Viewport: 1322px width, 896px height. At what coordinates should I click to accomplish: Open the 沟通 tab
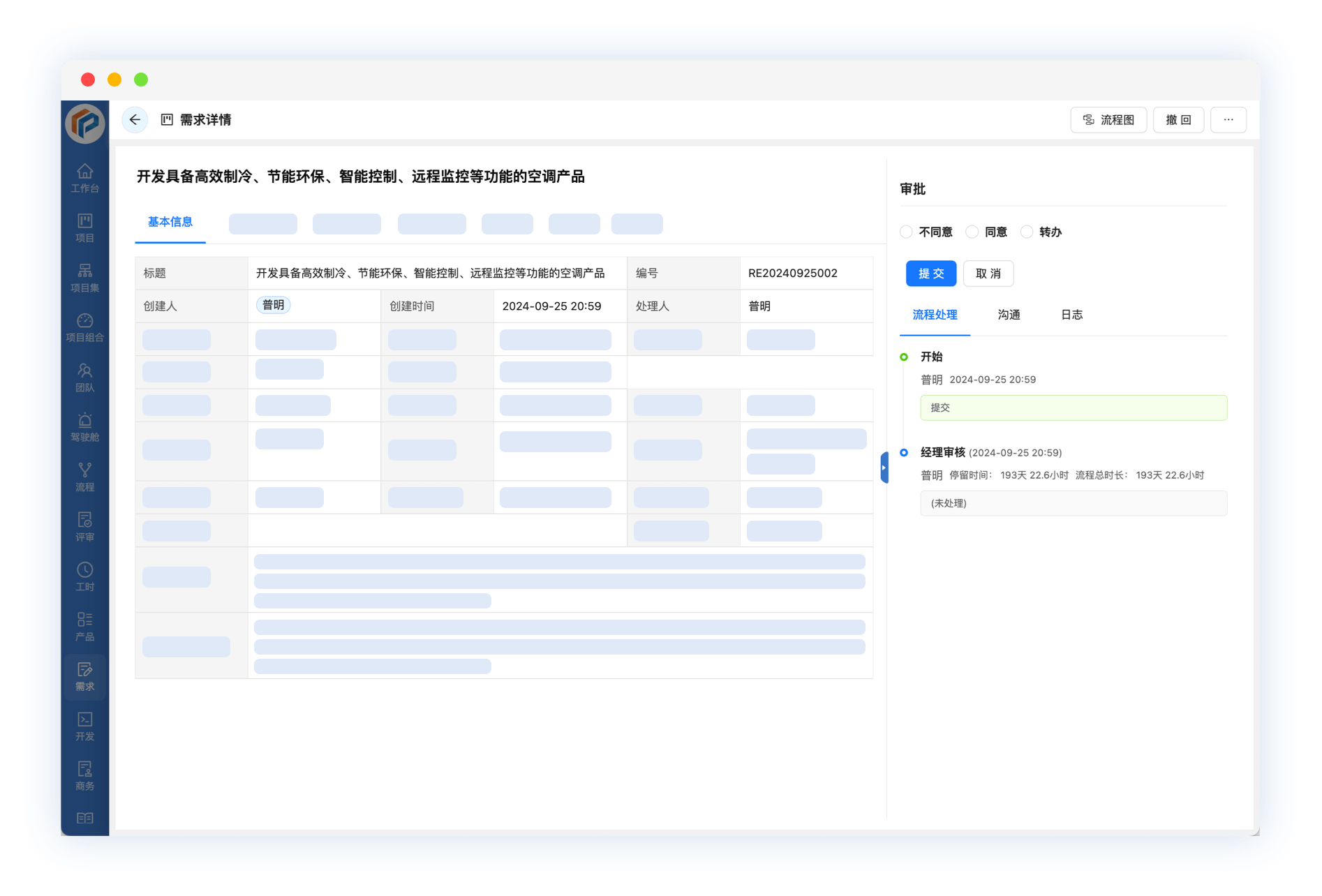click(x=1009, y=315)
